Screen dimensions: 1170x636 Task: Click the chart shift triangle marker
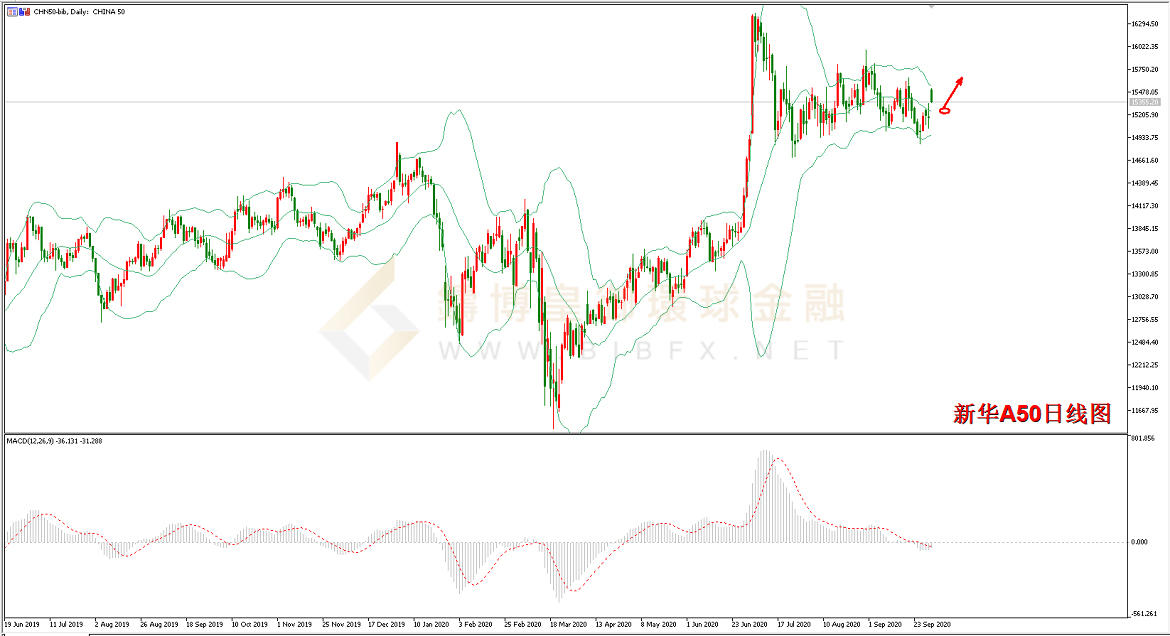[932, 6]
